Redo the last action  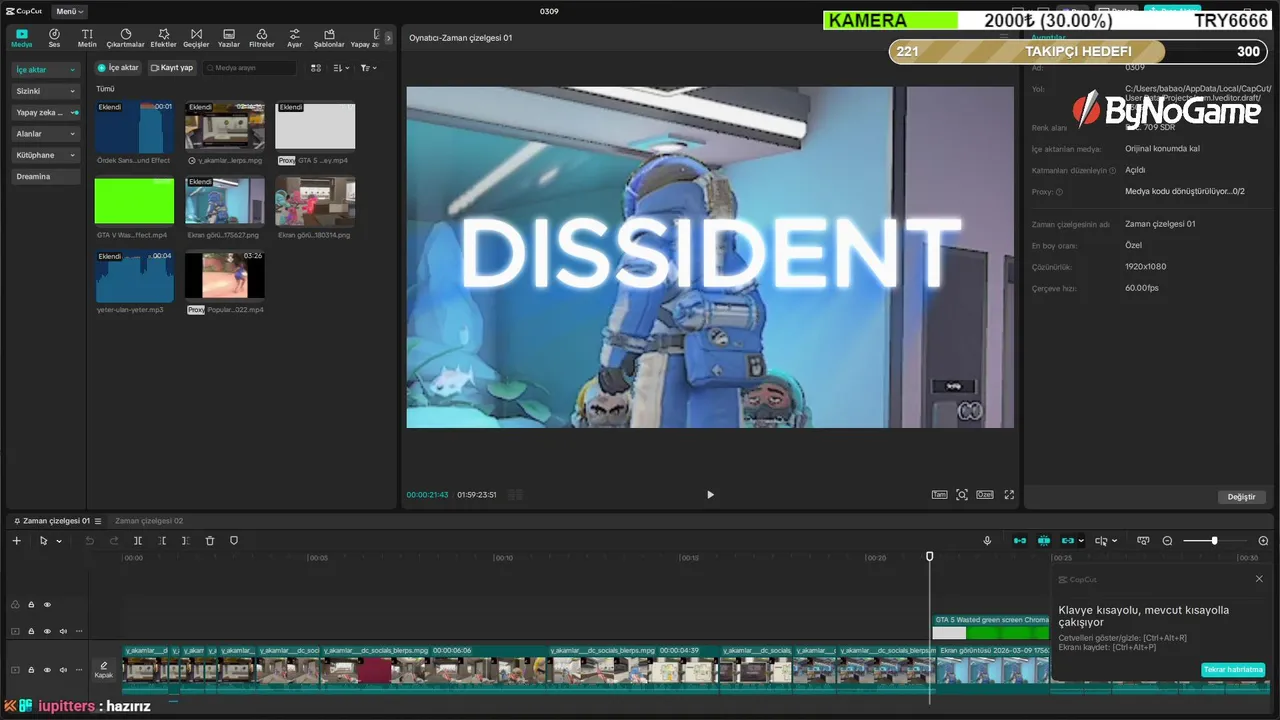coord(114,541)
